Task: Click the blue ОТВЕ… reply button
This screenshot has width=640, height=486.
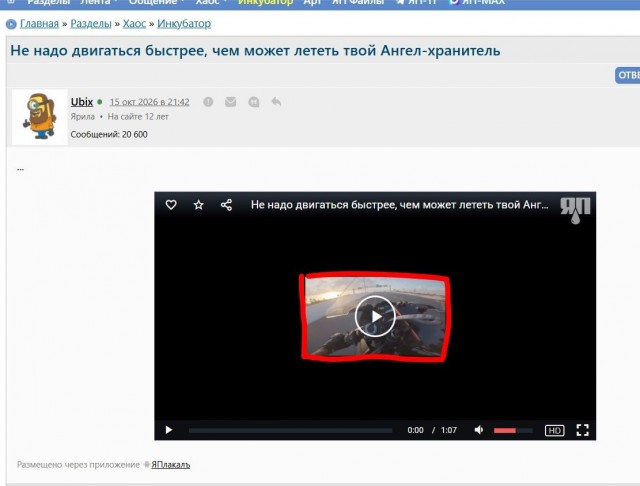Action: click(x=628, y=75)
